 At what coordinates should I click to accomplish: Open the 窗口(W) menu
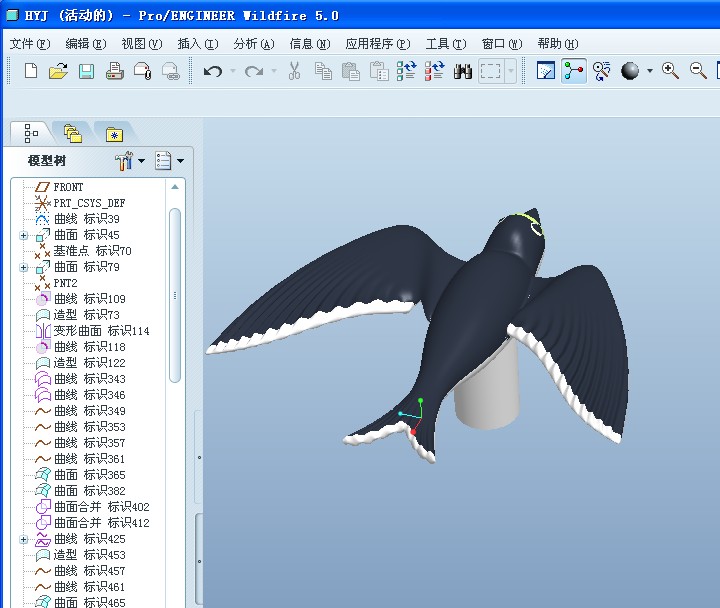[502, 44]
